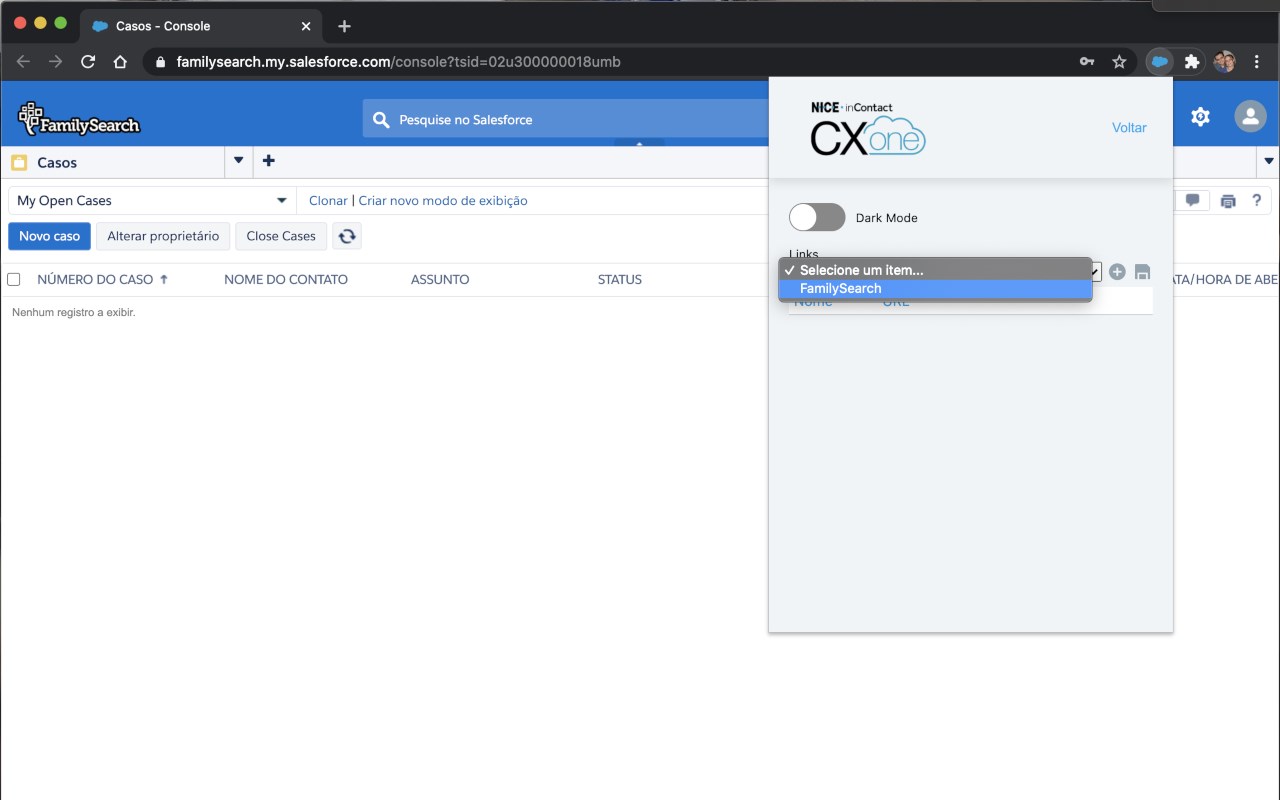Select the Casos - Console browser tab
This screenshot has width=1280, height=800.
200,26
